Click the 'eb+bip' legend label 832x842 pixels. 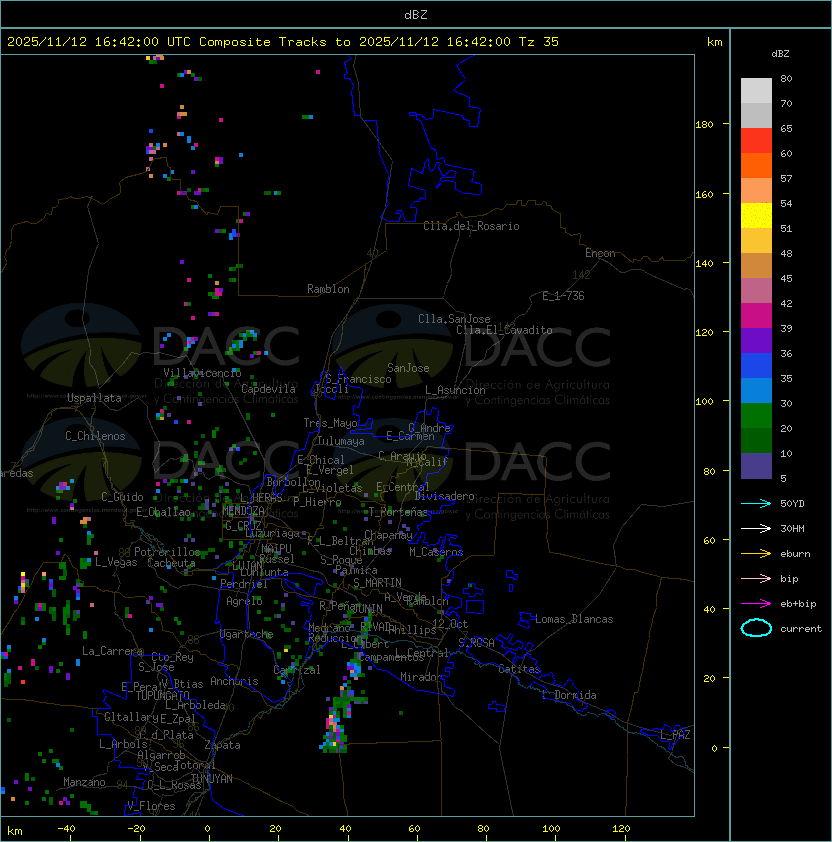coord(798,604)
